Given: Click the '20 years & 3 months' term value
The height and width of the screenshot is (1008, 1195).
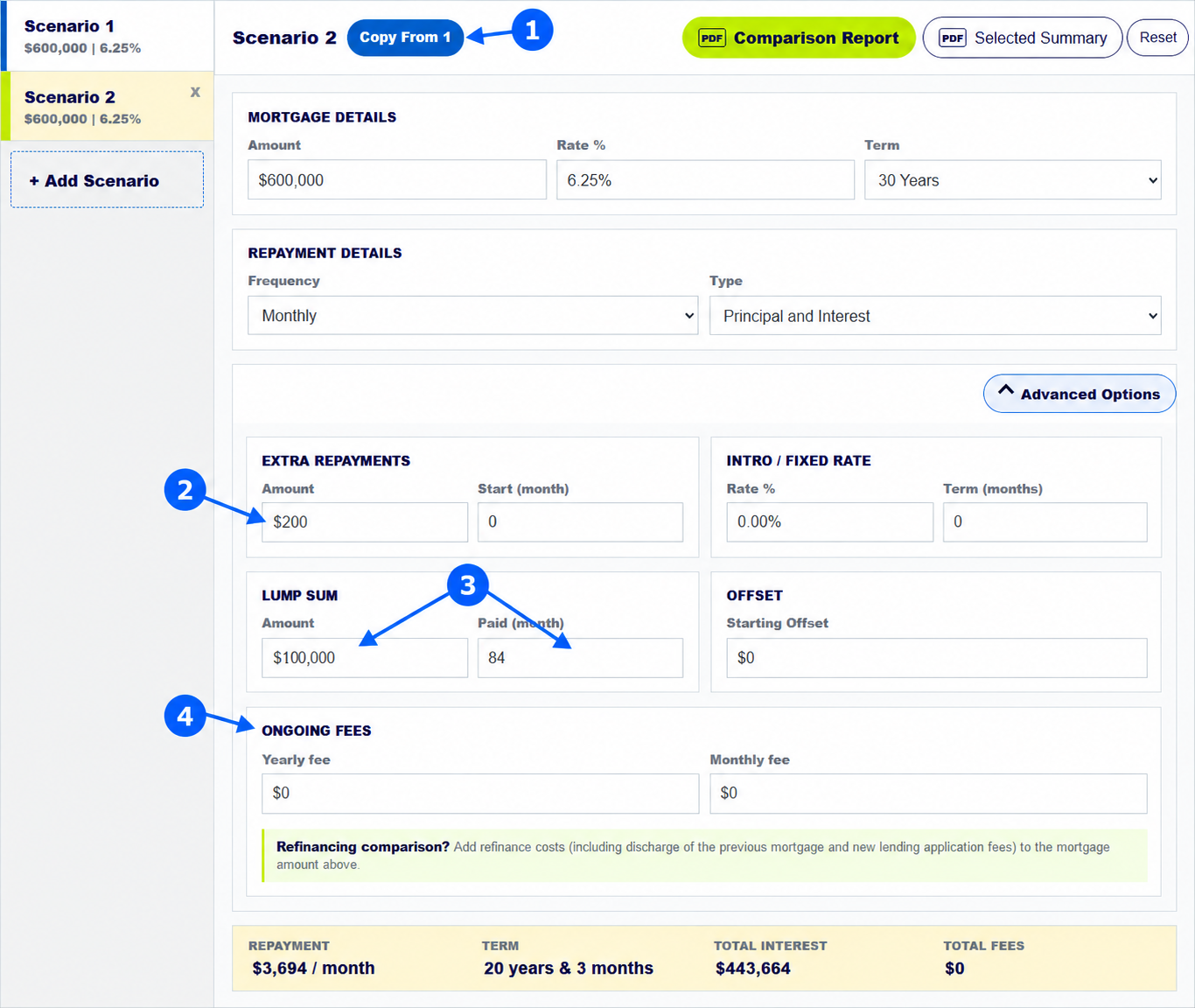Looking at the screenshot, I should coord(569,968).
